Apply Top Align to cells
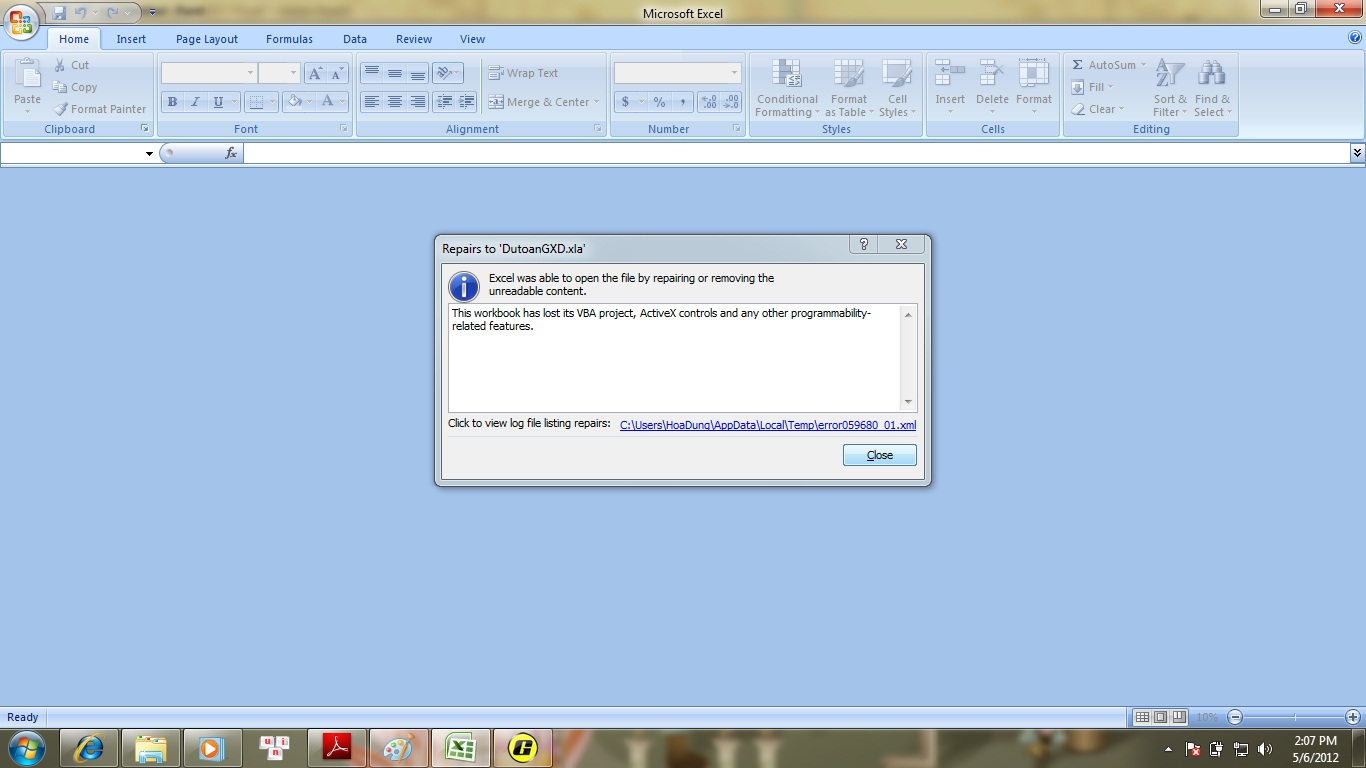1366x768 pixels. click(372, 73)
